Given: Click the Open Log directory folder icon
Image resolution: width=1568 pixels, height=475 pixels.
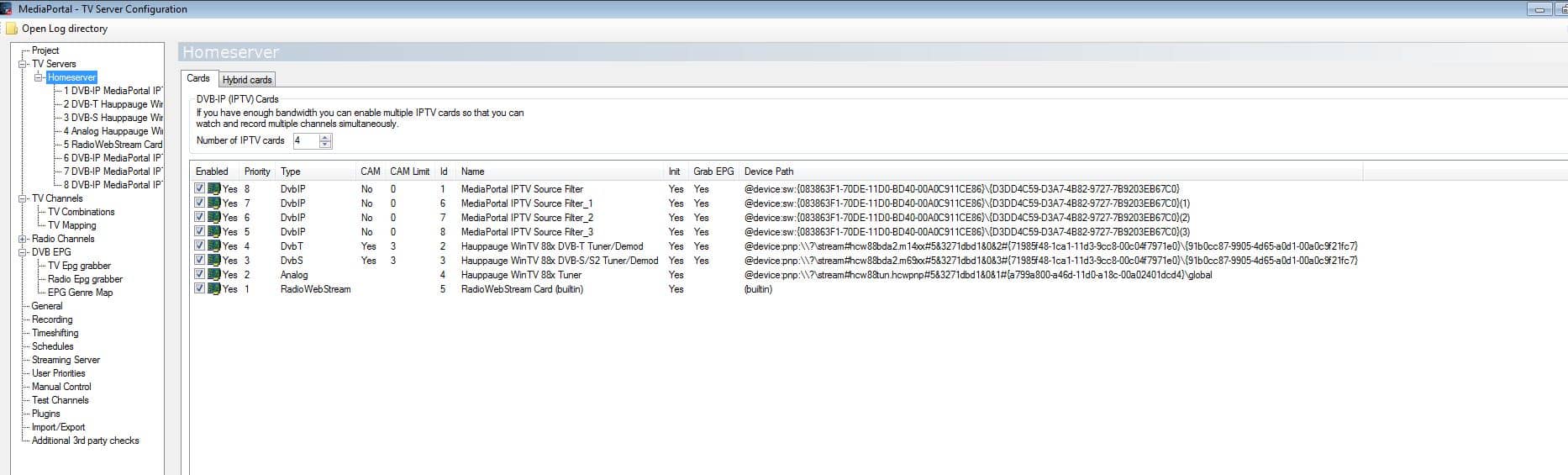Looking at the screenshot, I should [x=11, y=29].
